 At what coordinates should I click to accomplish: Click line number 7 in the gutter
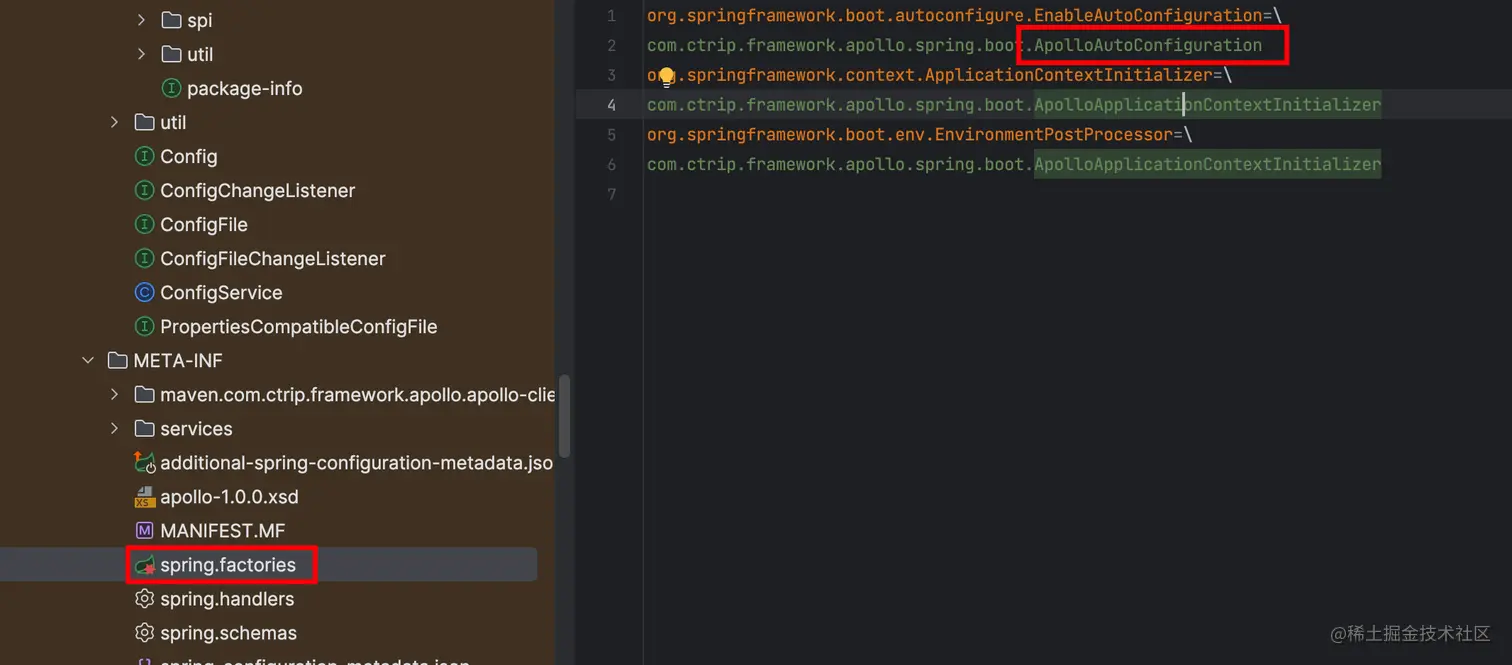(611, 194)
